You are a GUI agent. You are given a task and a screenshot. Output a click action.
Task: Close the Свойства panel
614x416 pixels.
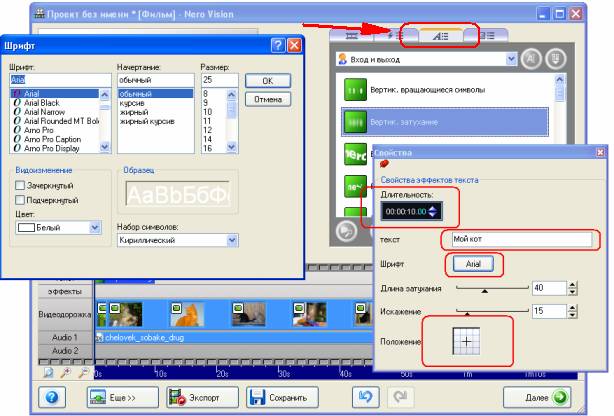[600, 152]
